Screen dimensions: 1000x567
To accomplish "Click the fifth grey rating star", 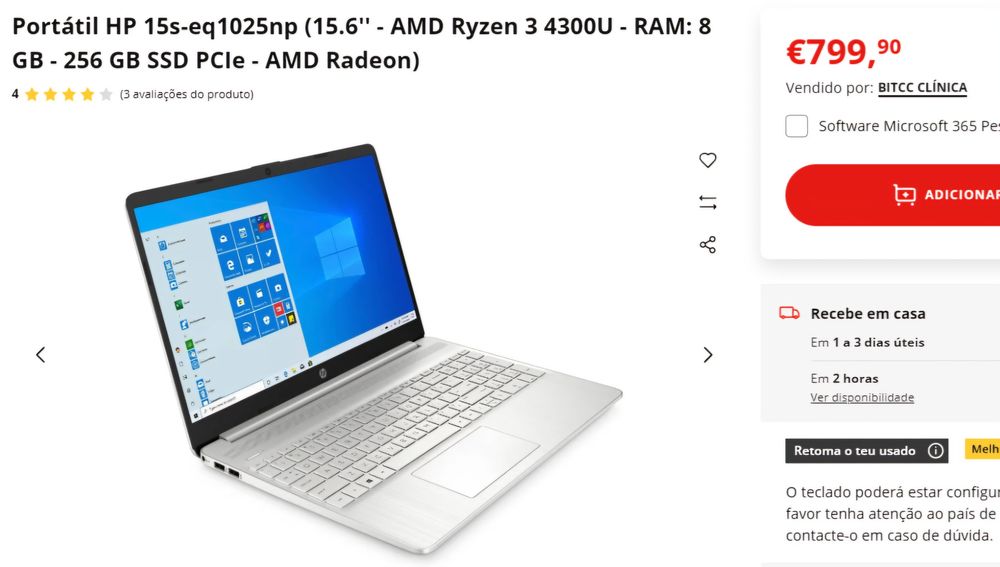I will pos(107,94).
